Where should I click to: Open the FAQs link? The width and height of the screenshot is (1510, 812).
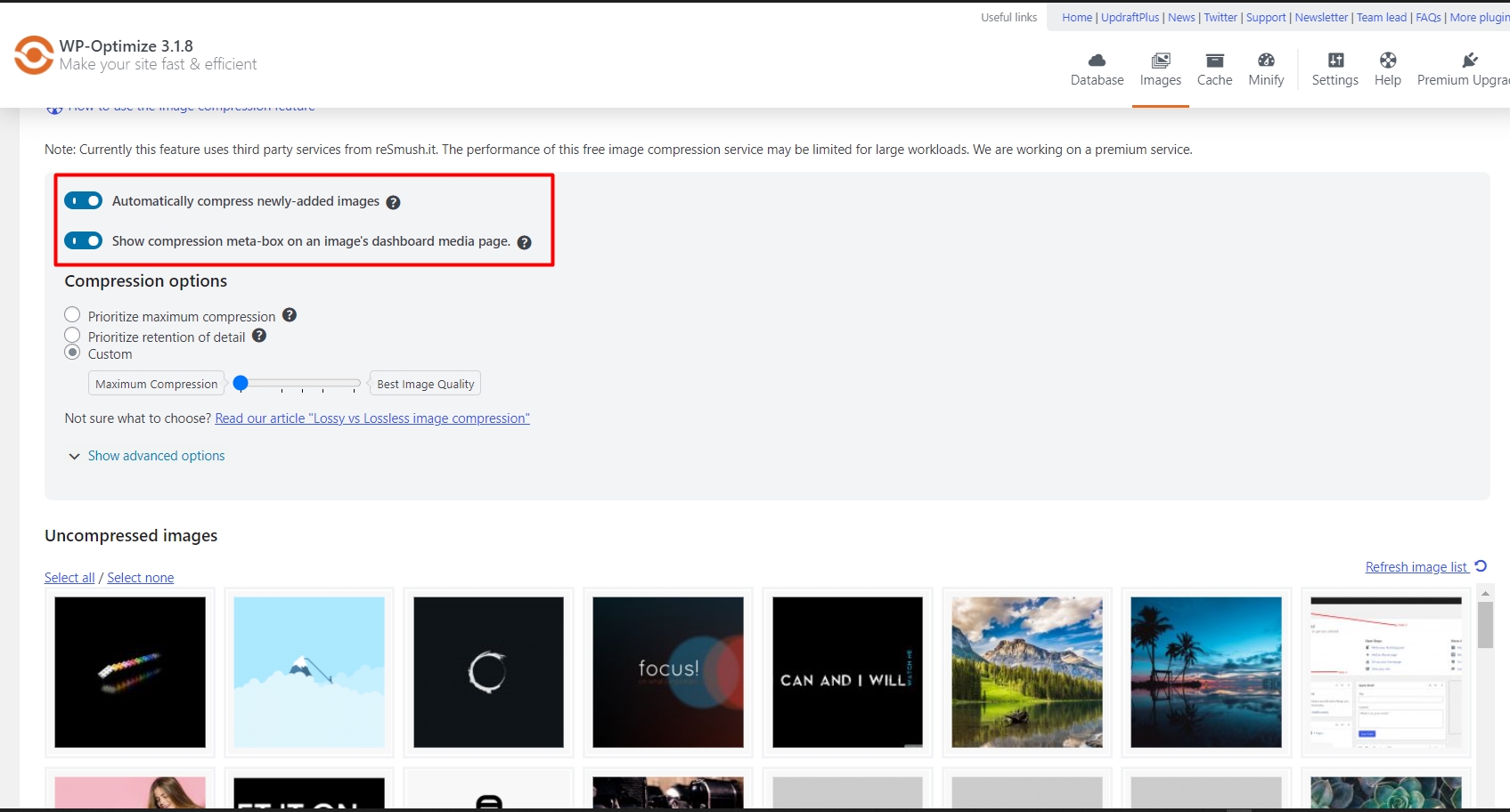click(1428, 17)
